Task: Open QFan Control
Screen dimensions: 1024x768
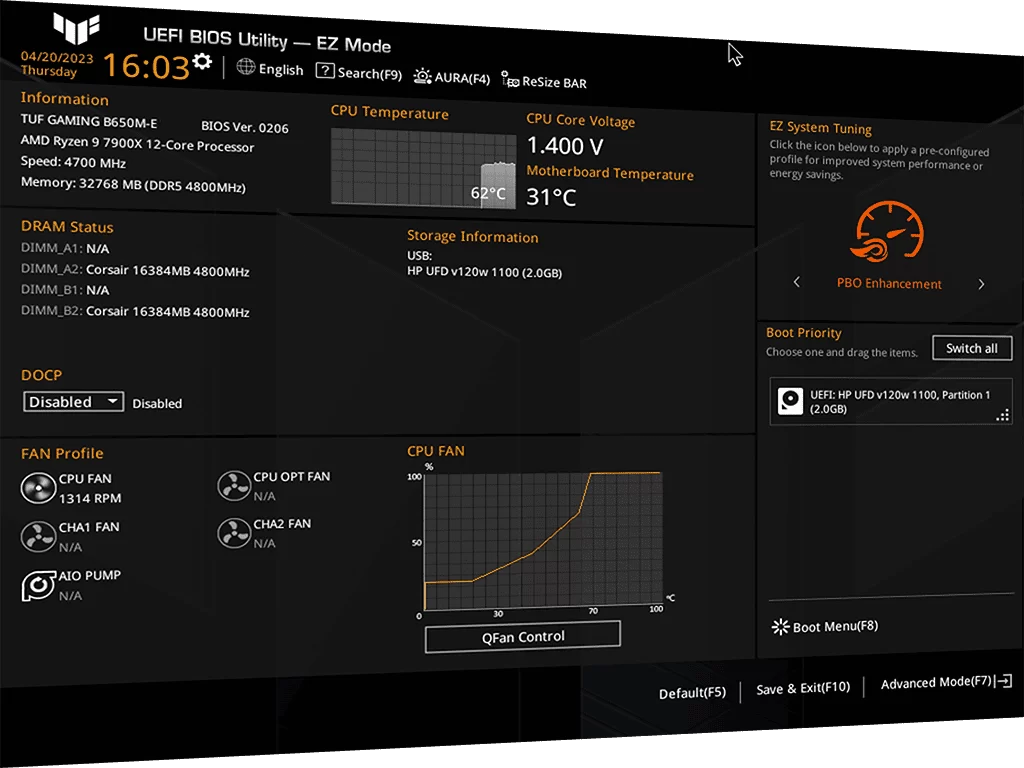Action: pyautogui.click(x=522, y=637)
